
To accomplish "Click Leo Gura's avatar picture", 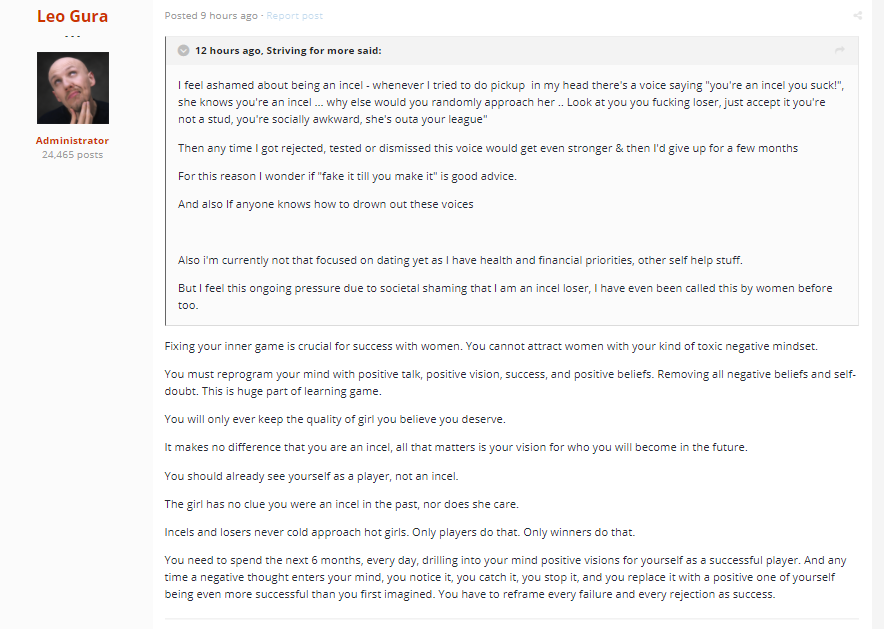I will click(x=73, y=88).
